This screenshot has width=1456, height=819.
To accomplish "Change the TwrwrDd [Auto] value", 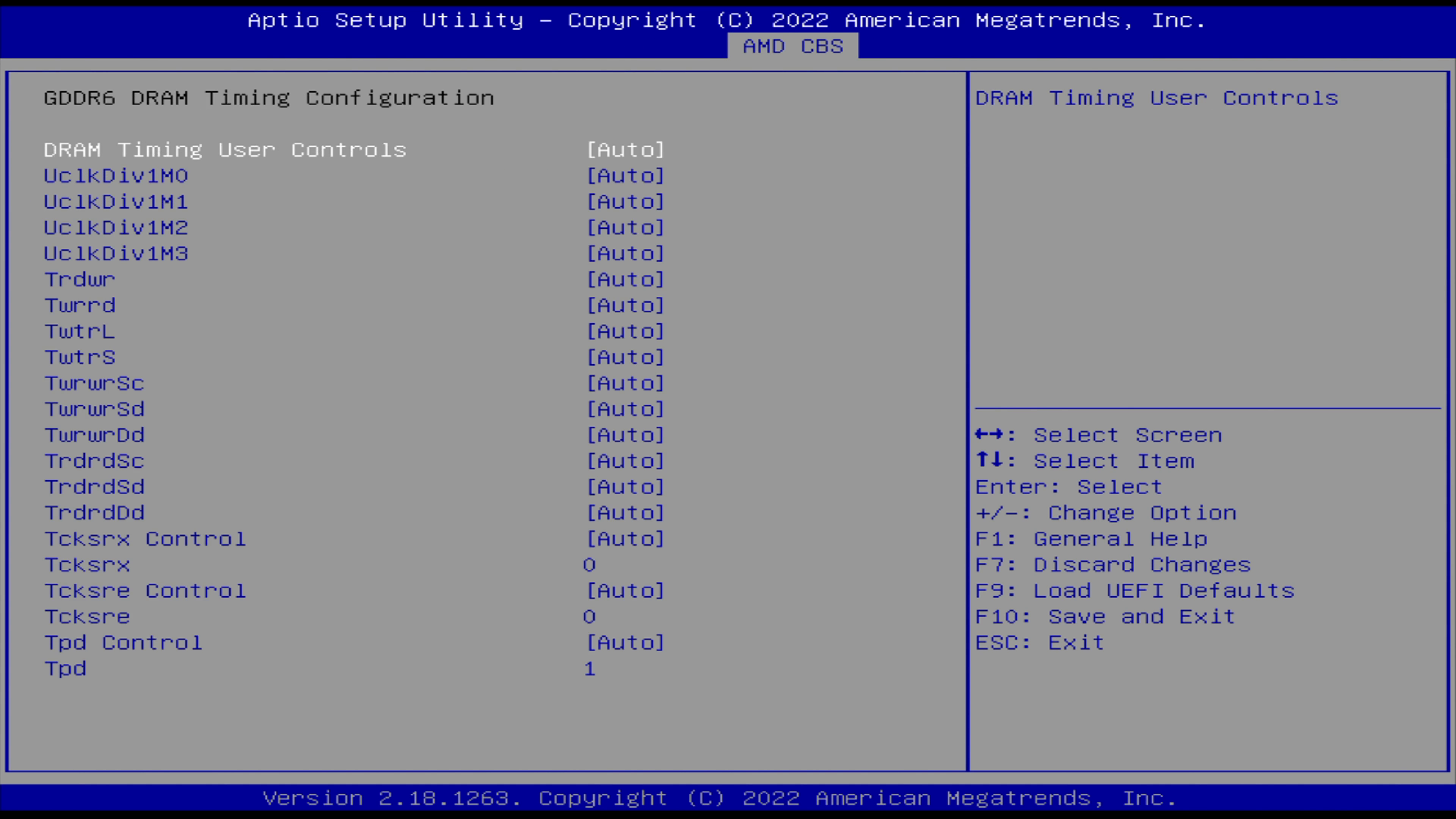I will click(625, 435).
